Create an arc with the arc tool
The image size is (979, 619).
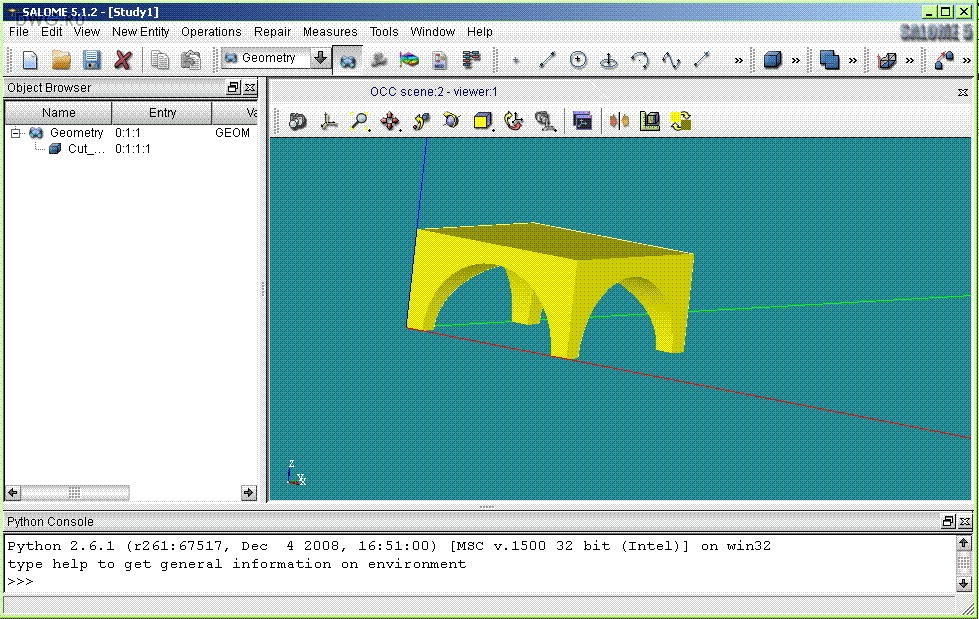click(x=640, y=60)
